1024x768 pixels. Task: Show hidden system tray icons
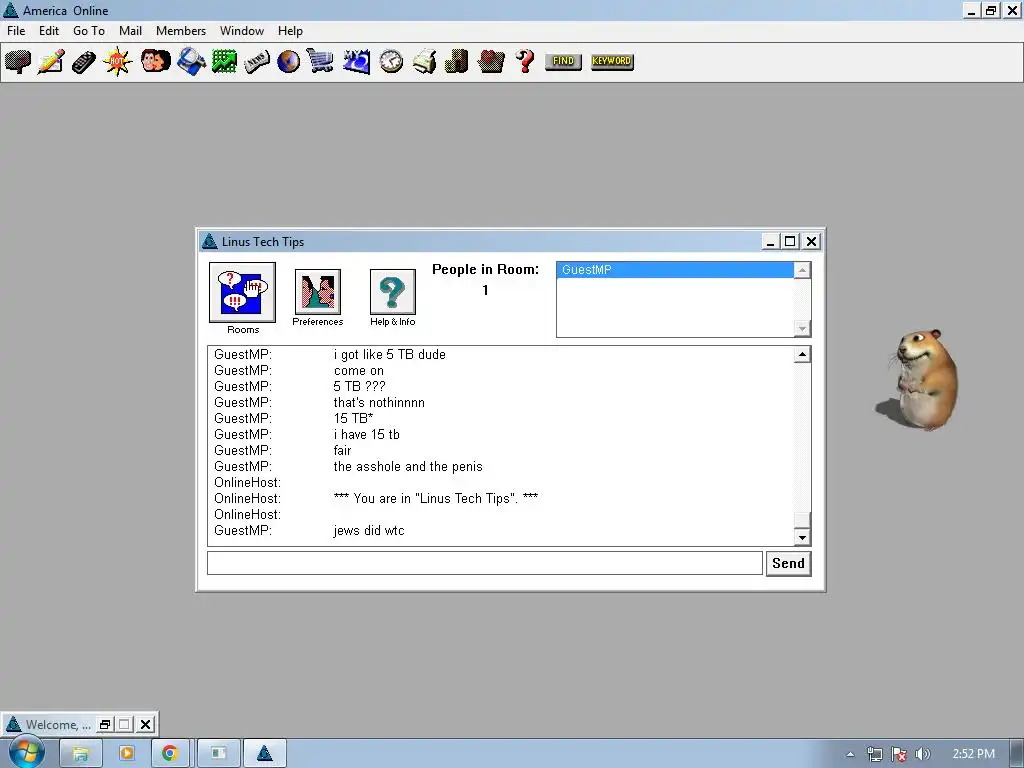click(850, 754)
